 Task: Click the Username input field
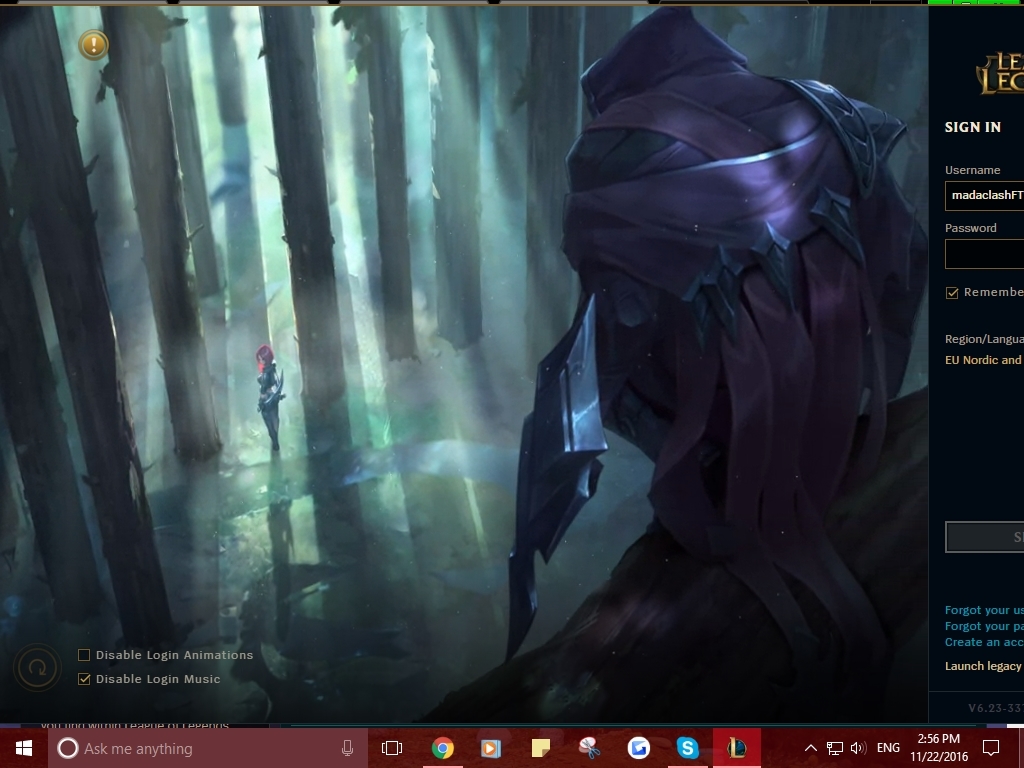click(x=984, y=195)
